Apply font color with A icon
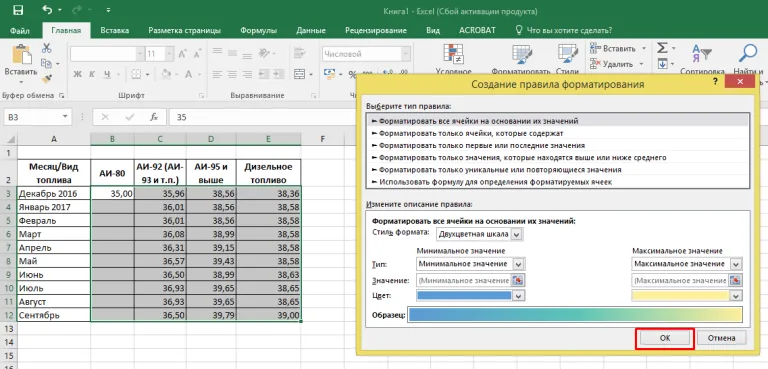This screenshot has width=768, height=369. click(188, 74)
